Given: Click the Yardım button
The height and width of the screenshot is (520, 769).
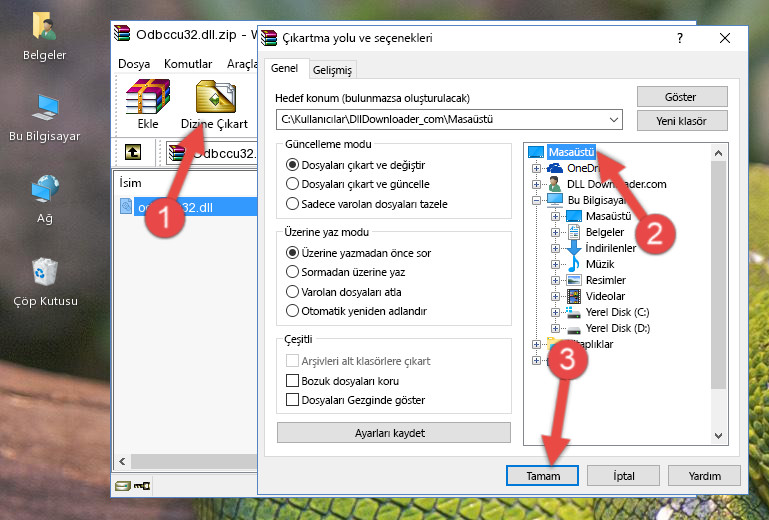Looking at the screenshot, I should pyautogui.click(x=704, y=476).
